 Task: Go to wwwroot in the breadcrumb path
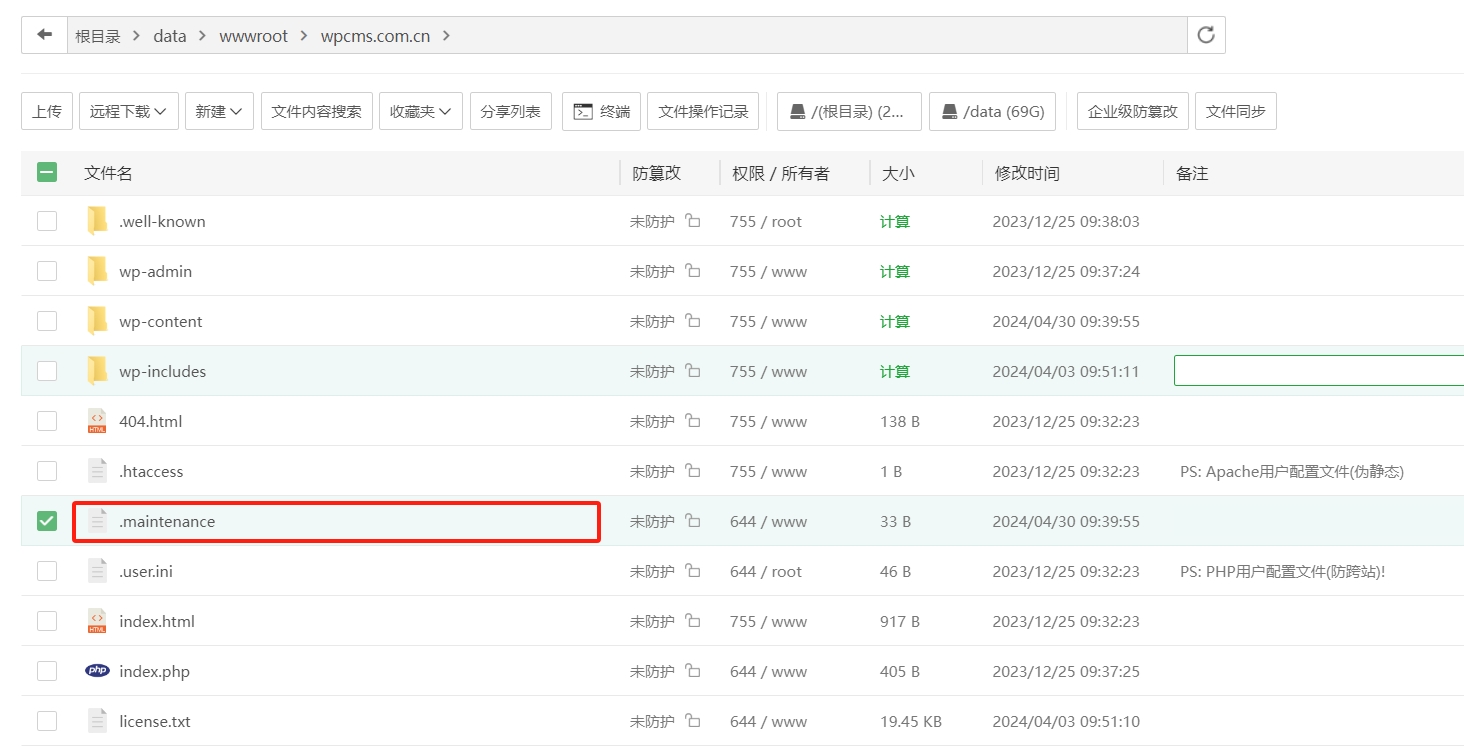253,36
